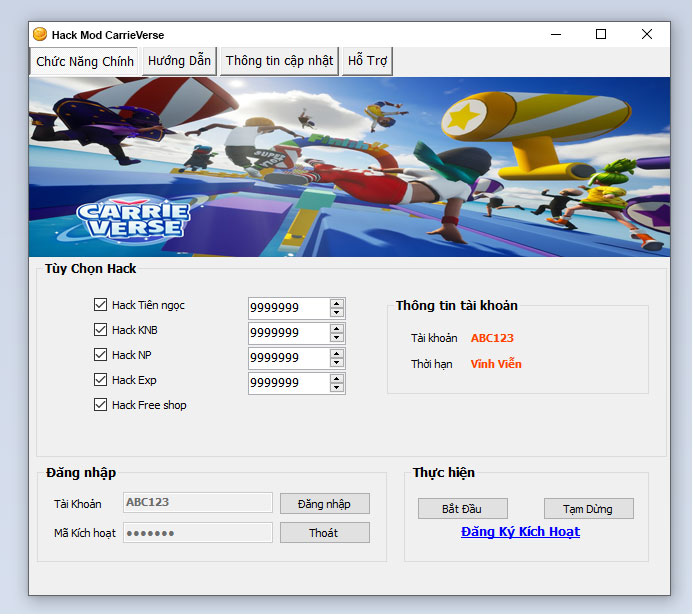The height and width of the screenshot is (616, 693).
Task: Pause with the Tạm Dừng button
Action: pos(589,509)
